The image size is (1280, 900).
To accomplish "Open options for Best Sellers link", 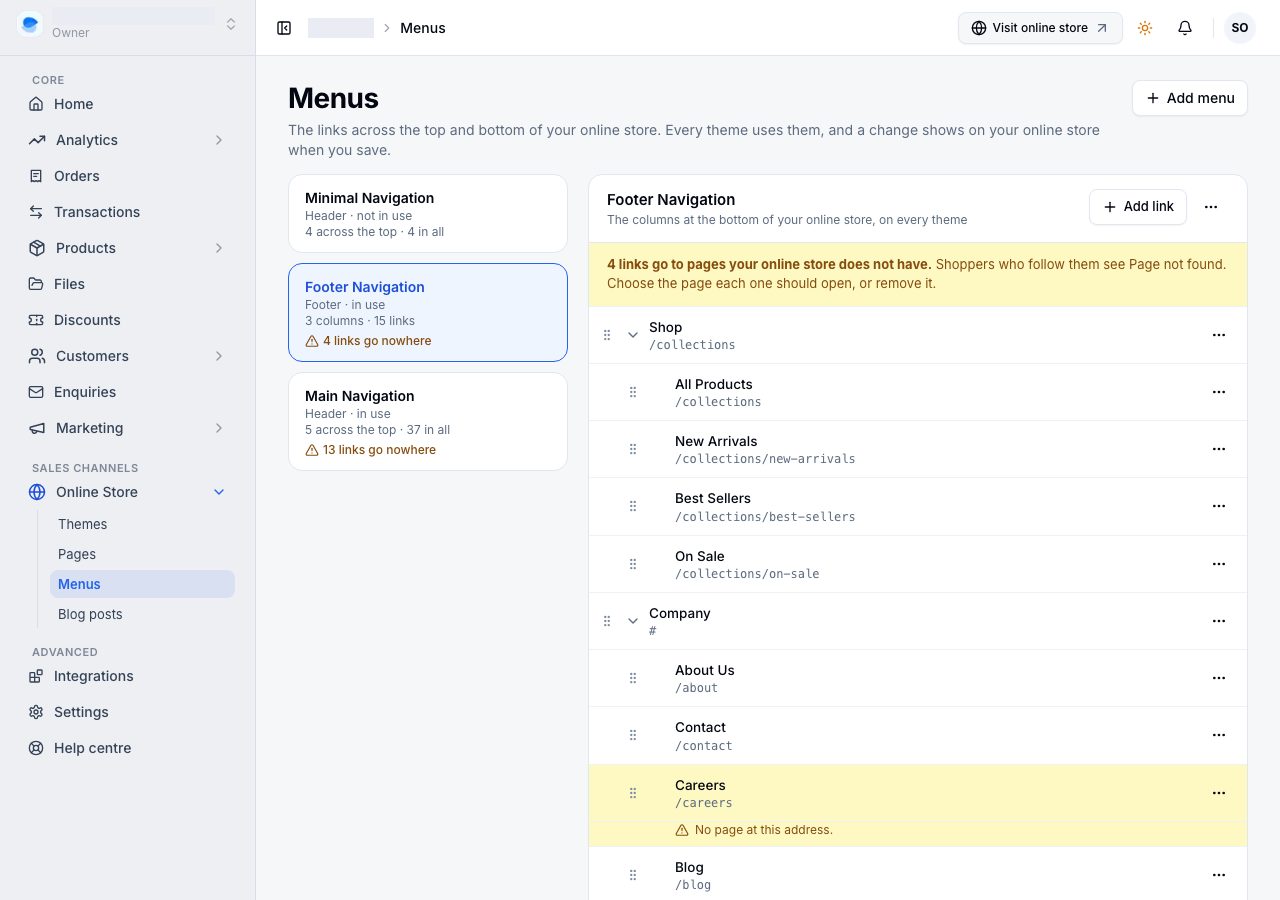I will [x=1219, y=506].
